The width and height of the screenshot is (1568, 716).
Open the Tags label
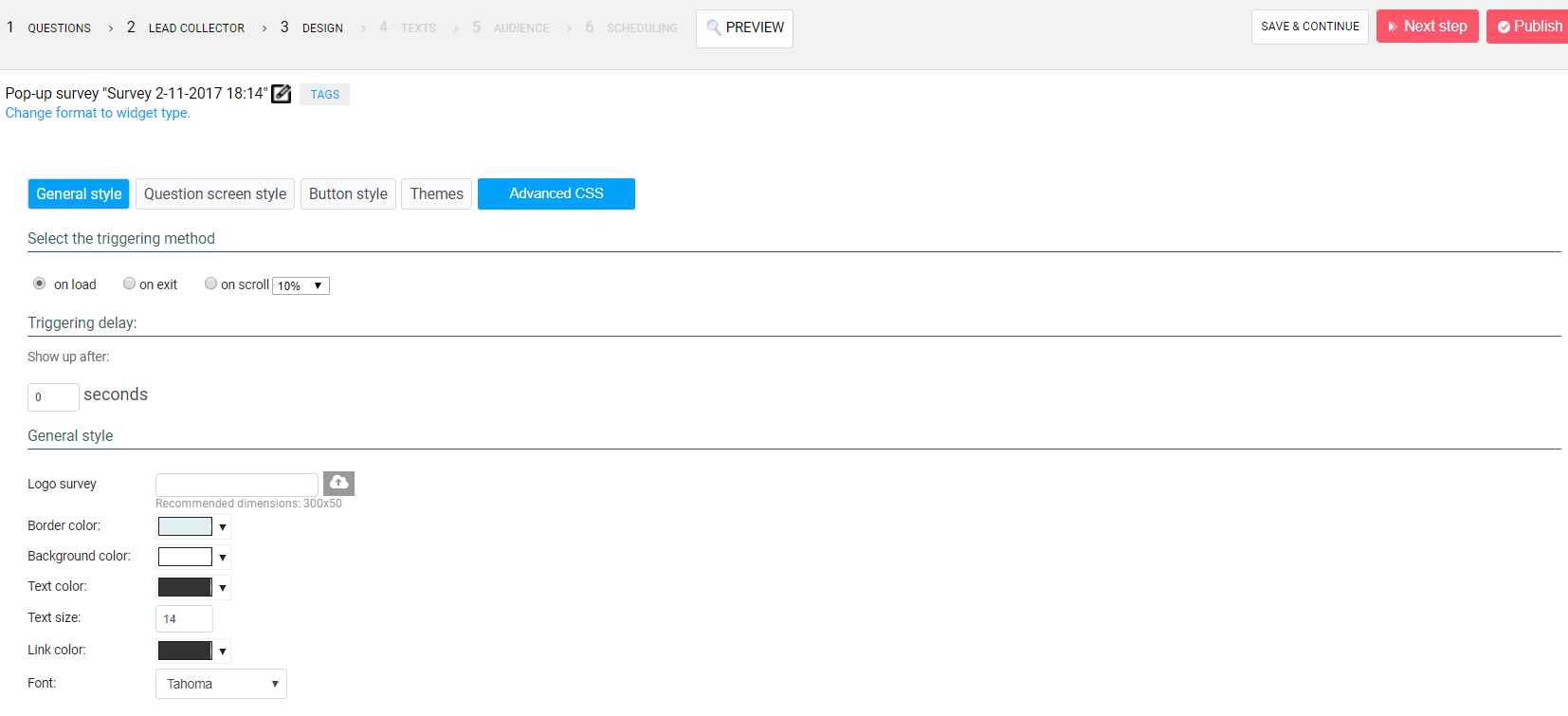tap(324, 95)
